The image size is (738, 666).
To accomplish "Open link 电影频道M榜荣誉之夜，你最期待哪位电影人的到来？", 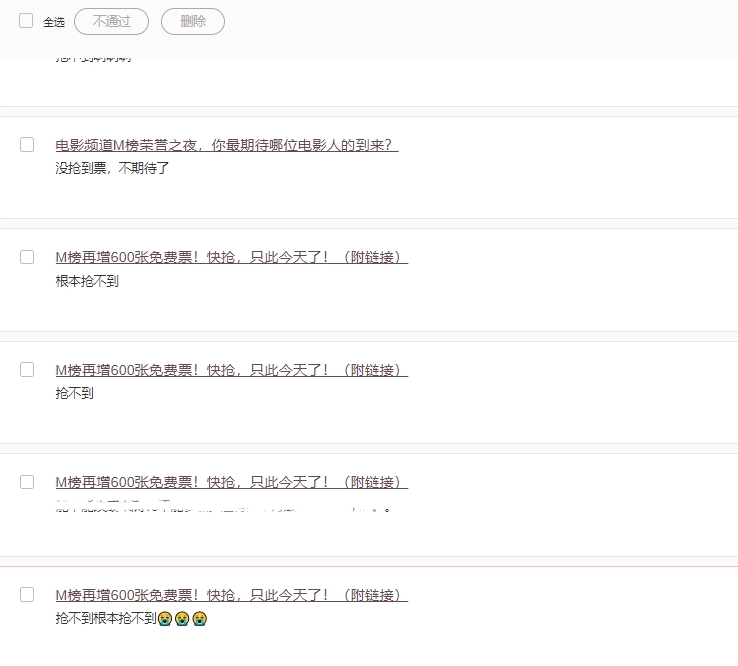I will click(x=226, y=145).
